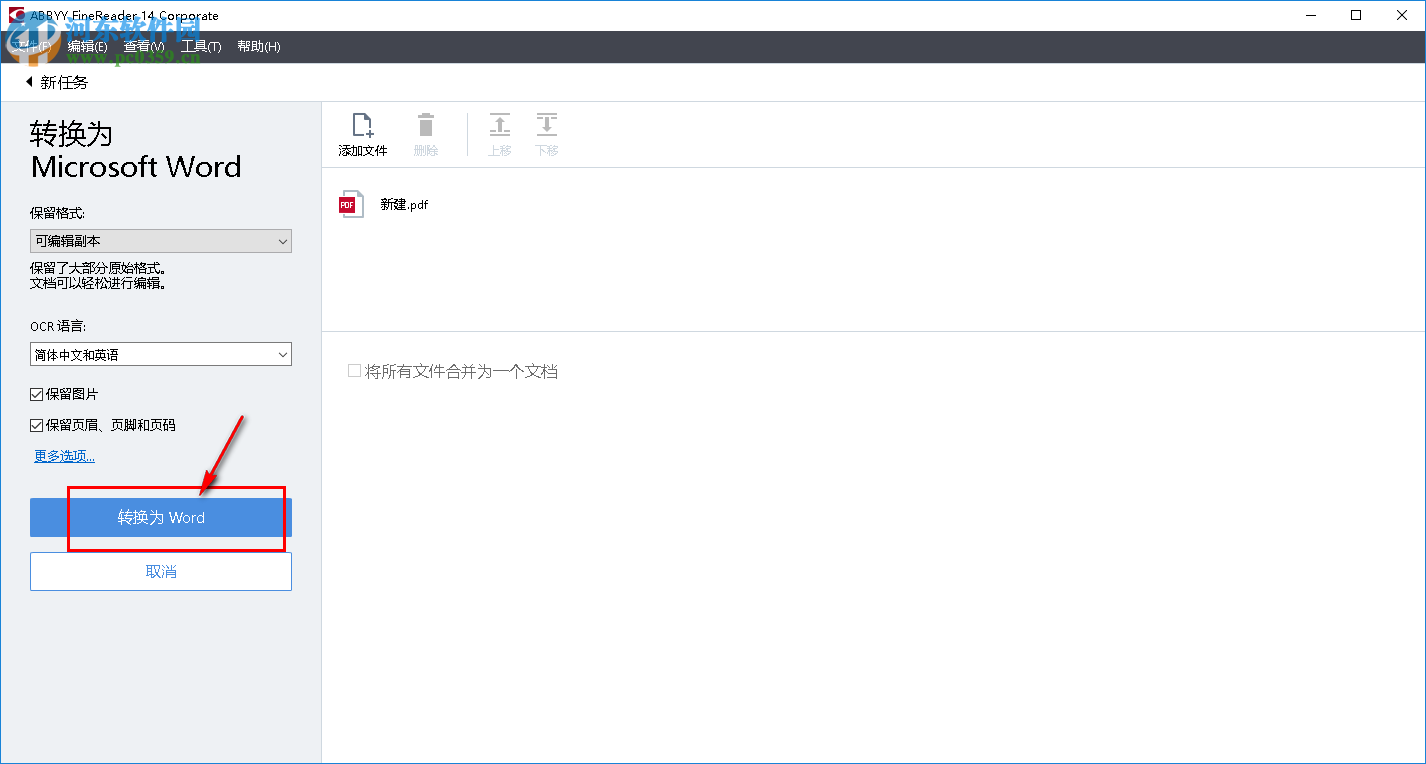Disable 保留页眉、页脚和页码 option
Viewport: 1426px width, 764px height.
35,424
